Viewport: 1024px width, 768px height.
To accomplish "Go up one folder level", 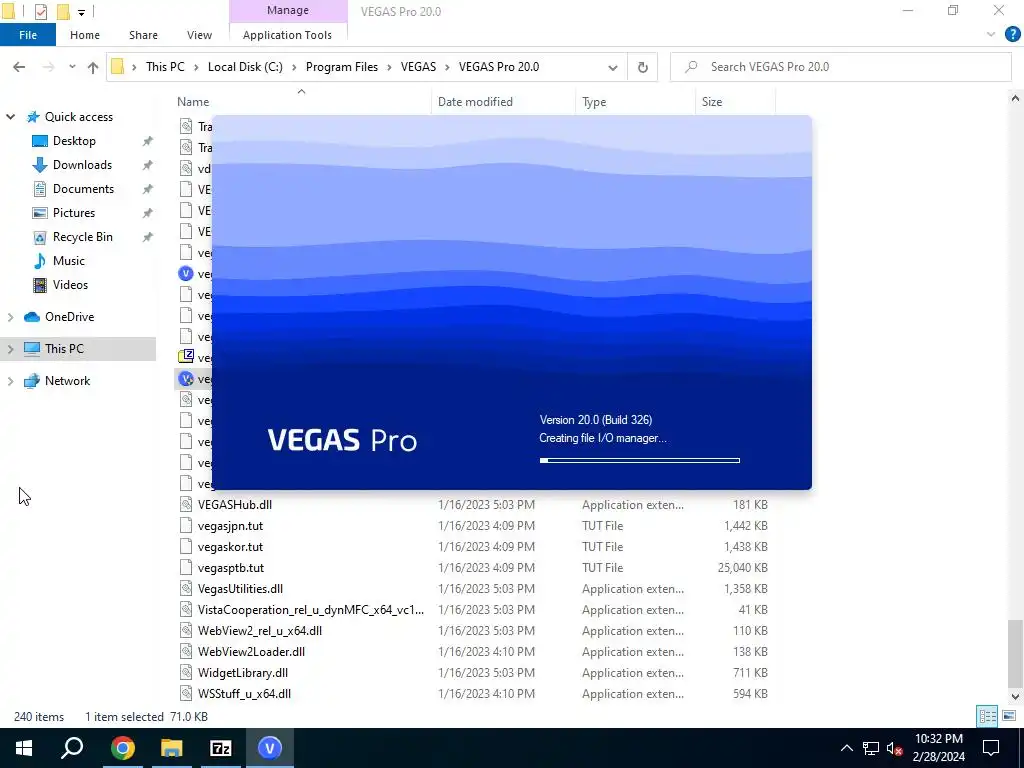I will pyautogui.click(x=93, y=67).
